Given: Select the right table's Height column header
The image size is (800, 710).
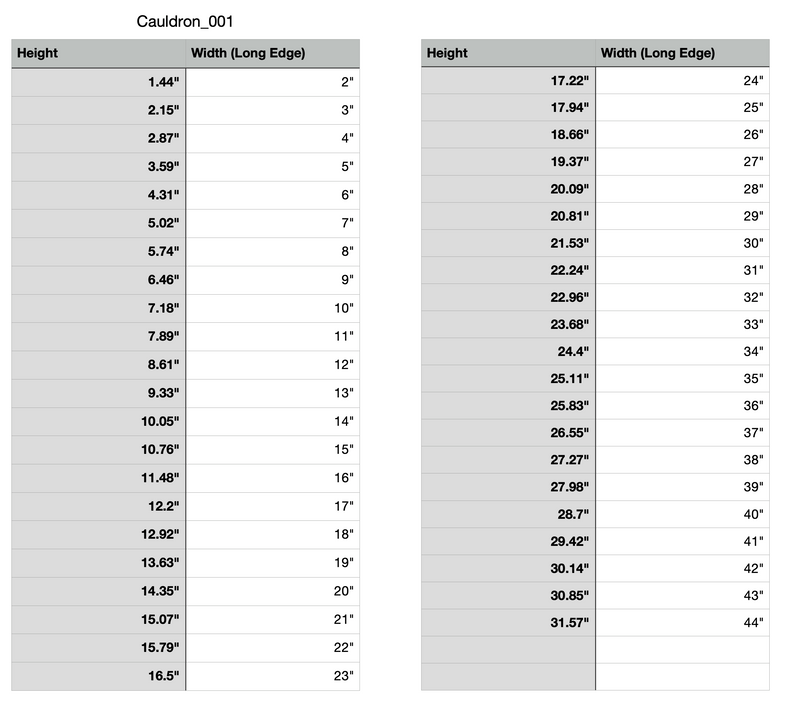Looking at the screenshot, I should pyautogui.click(x=508, y=53).
